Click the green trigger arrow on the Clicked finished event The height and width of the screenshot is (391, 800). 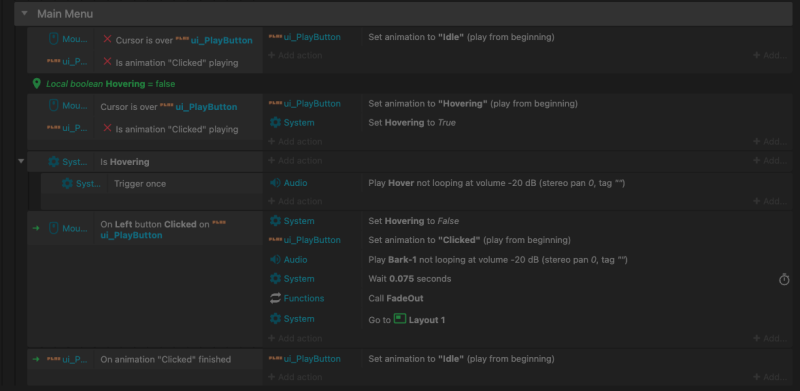[36, 359]
